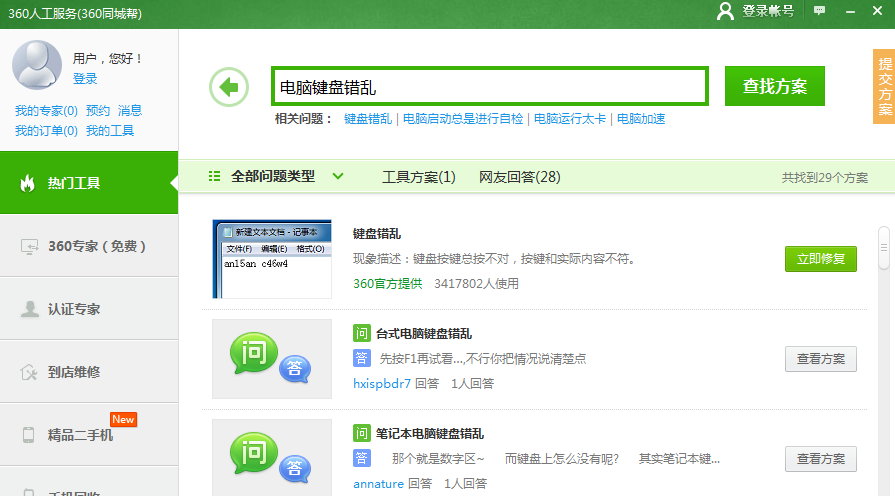The width and height of the screenshot is (895, 496).
Task: Open the 消息 link
Action: 130,111
